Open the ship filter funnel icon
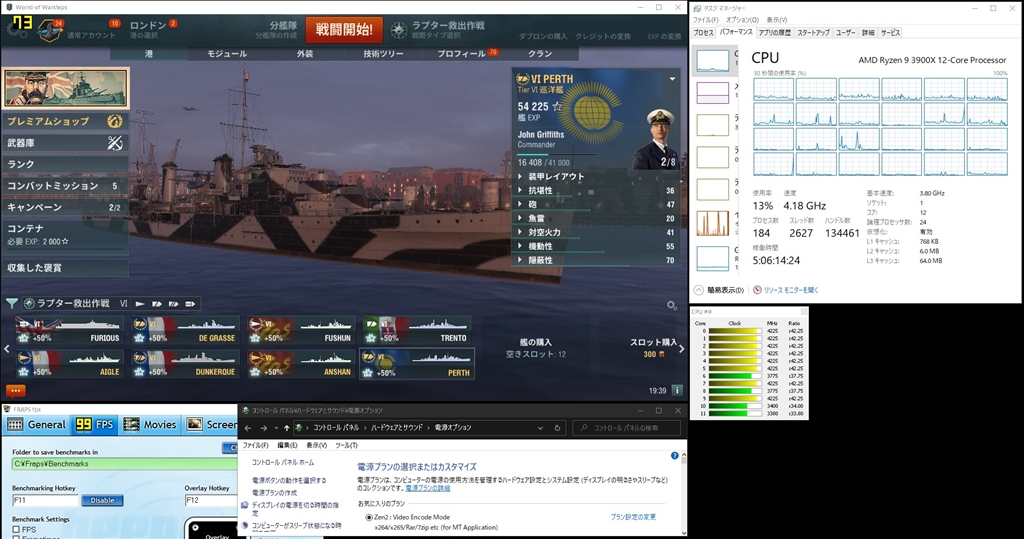 [12, 303]
